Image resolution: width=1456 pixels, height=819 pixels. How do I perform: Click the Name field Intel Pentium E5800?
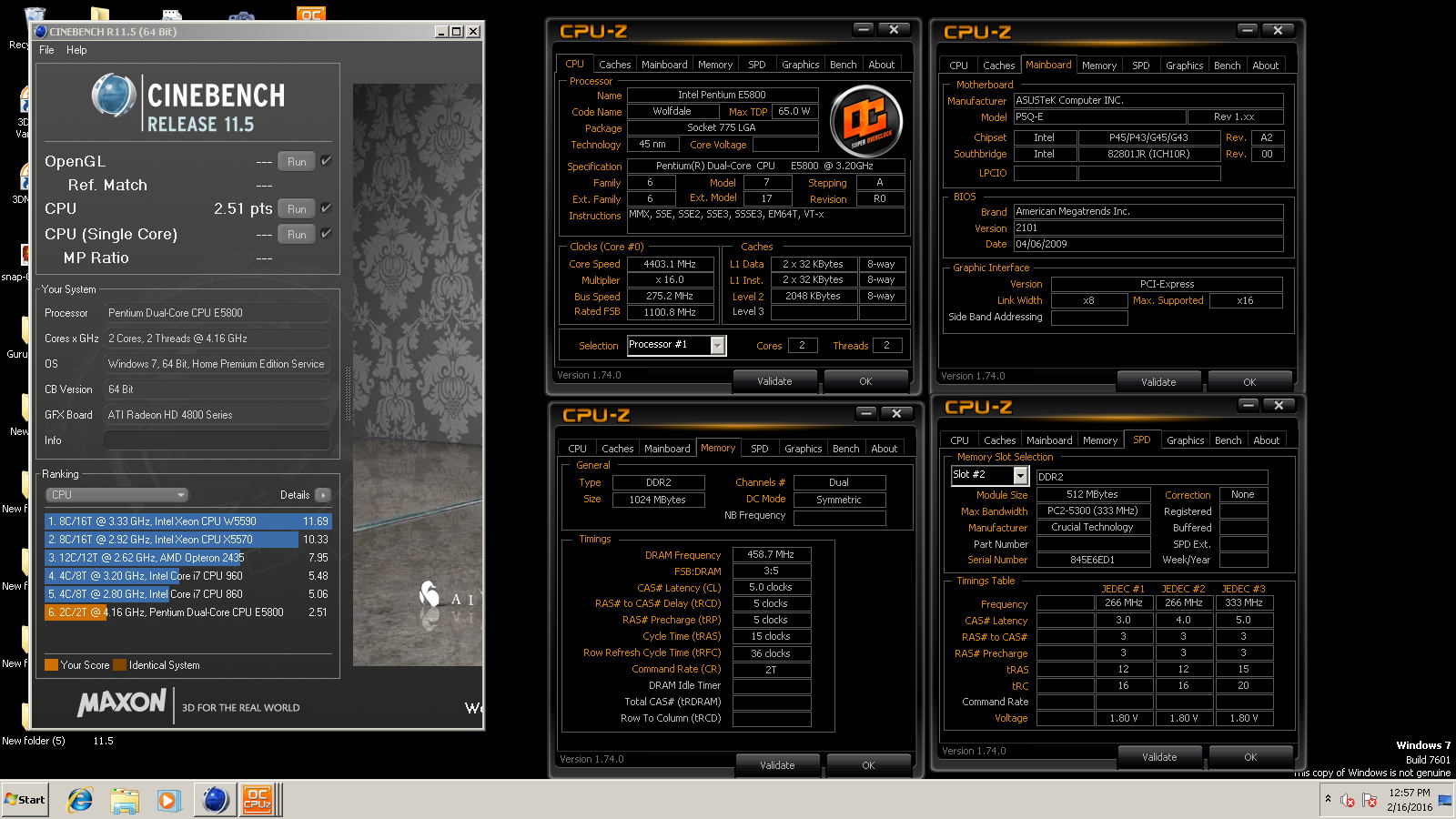(723, 95)
